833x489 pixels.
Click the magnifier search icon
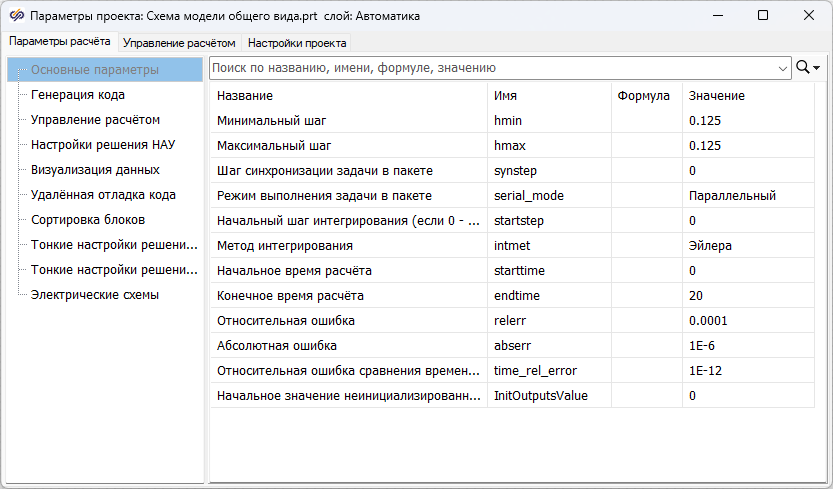(x=802, y=68)
